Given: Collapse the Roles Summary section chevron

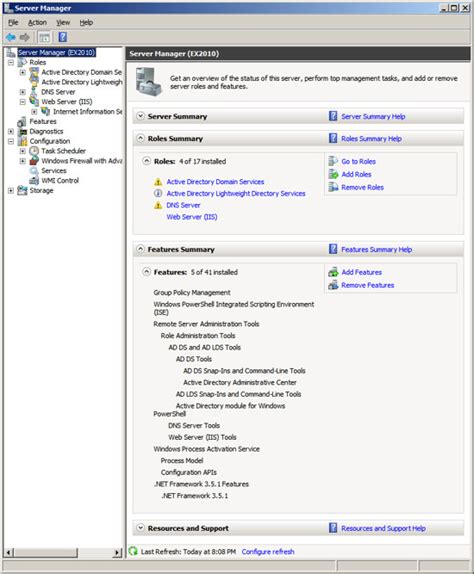Looking at the screenshot, I should tap(140, 138).
